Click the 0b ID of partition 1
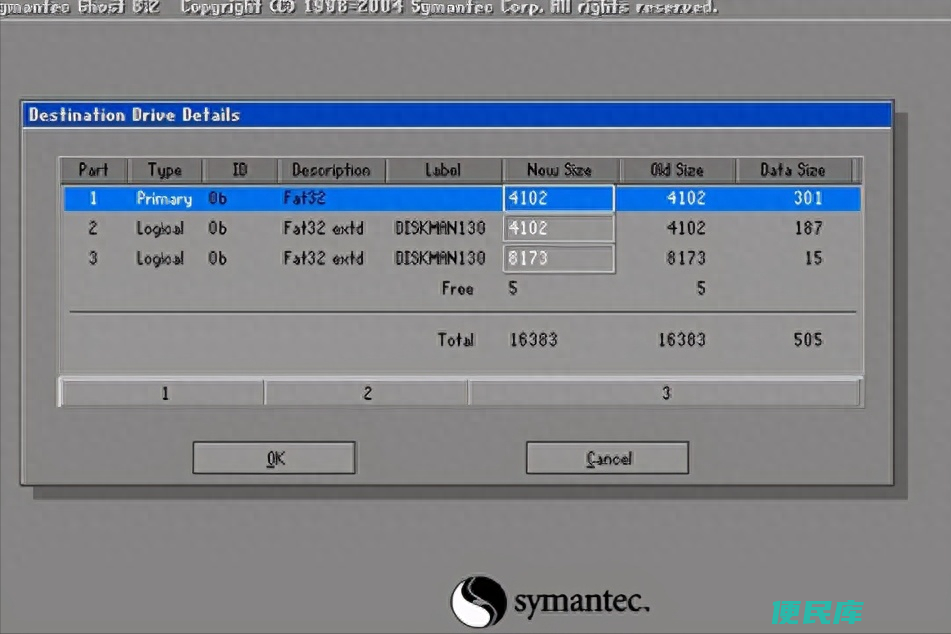Image resolution: width=951 pixels, height=634 pixels. [217, 198]
